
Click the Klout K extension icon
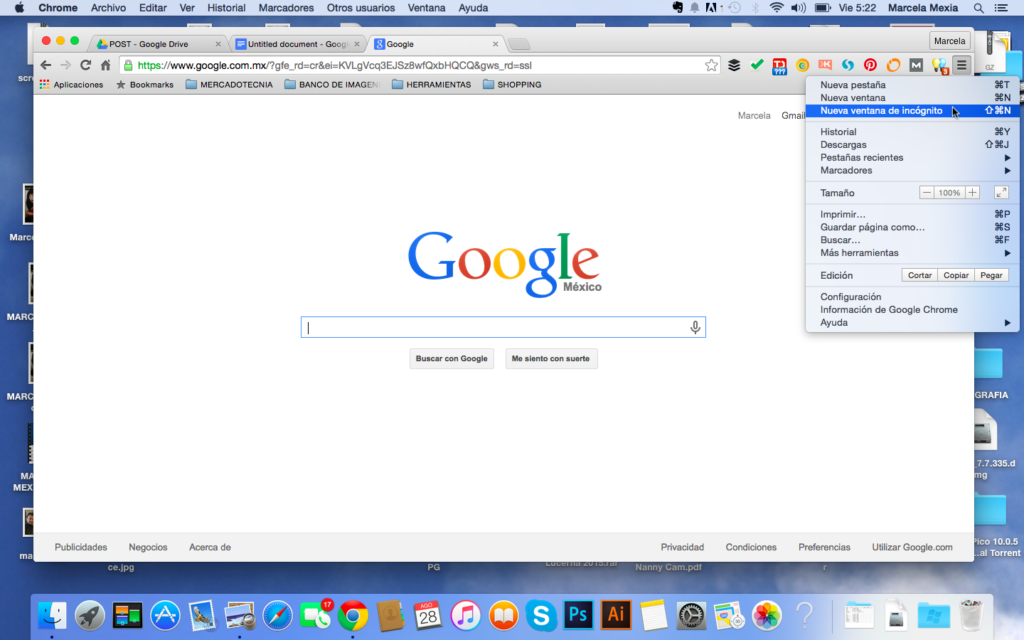(x=825, y=65)
